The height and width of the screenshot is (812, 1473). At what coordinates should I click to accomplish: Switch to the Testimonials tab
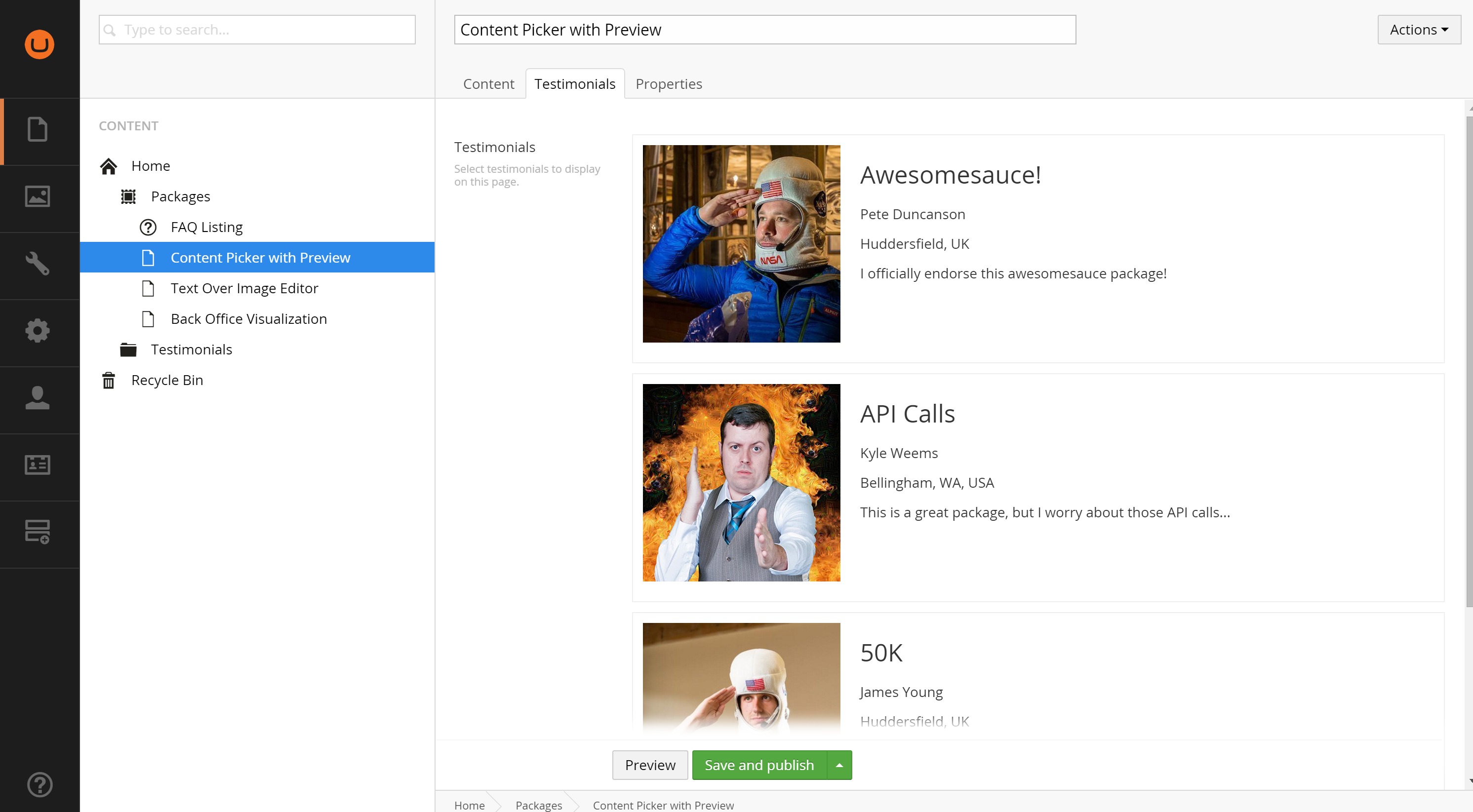[575, 84]
